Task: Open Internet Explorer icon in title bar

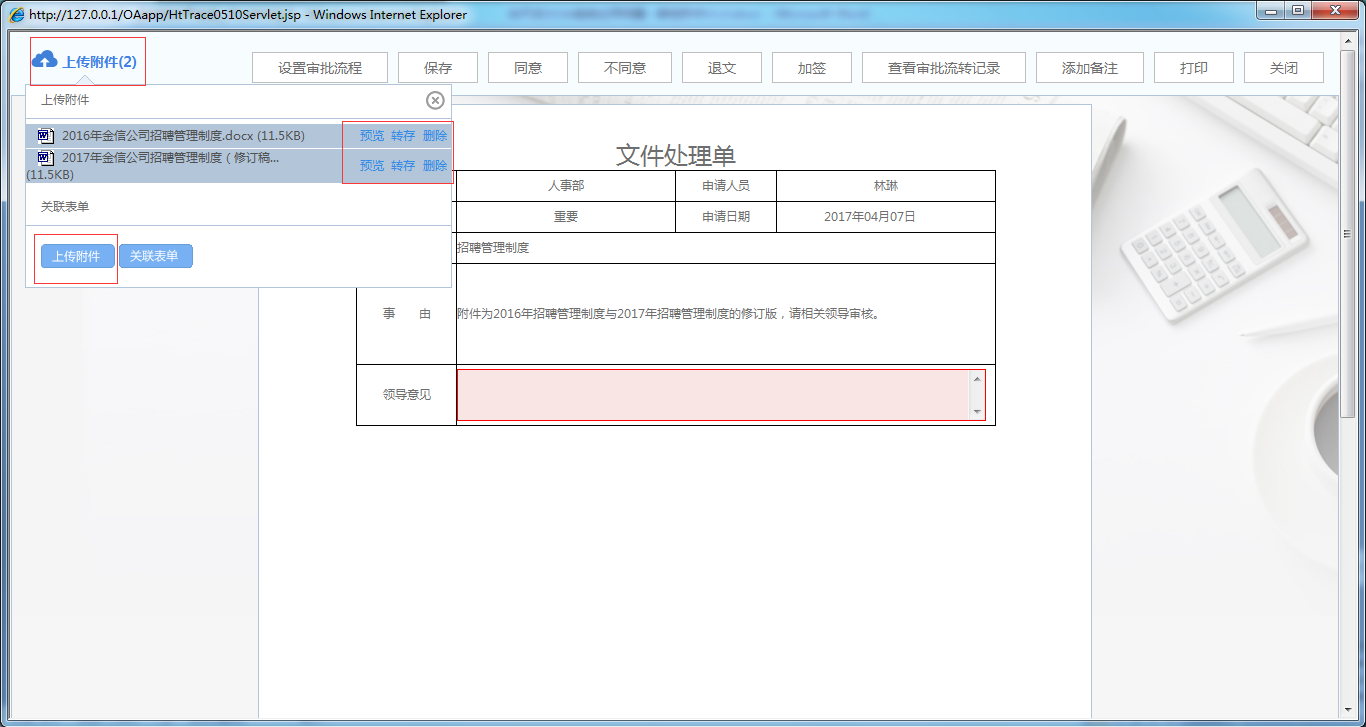Action: pyautogui.click(x=17, y=14)
